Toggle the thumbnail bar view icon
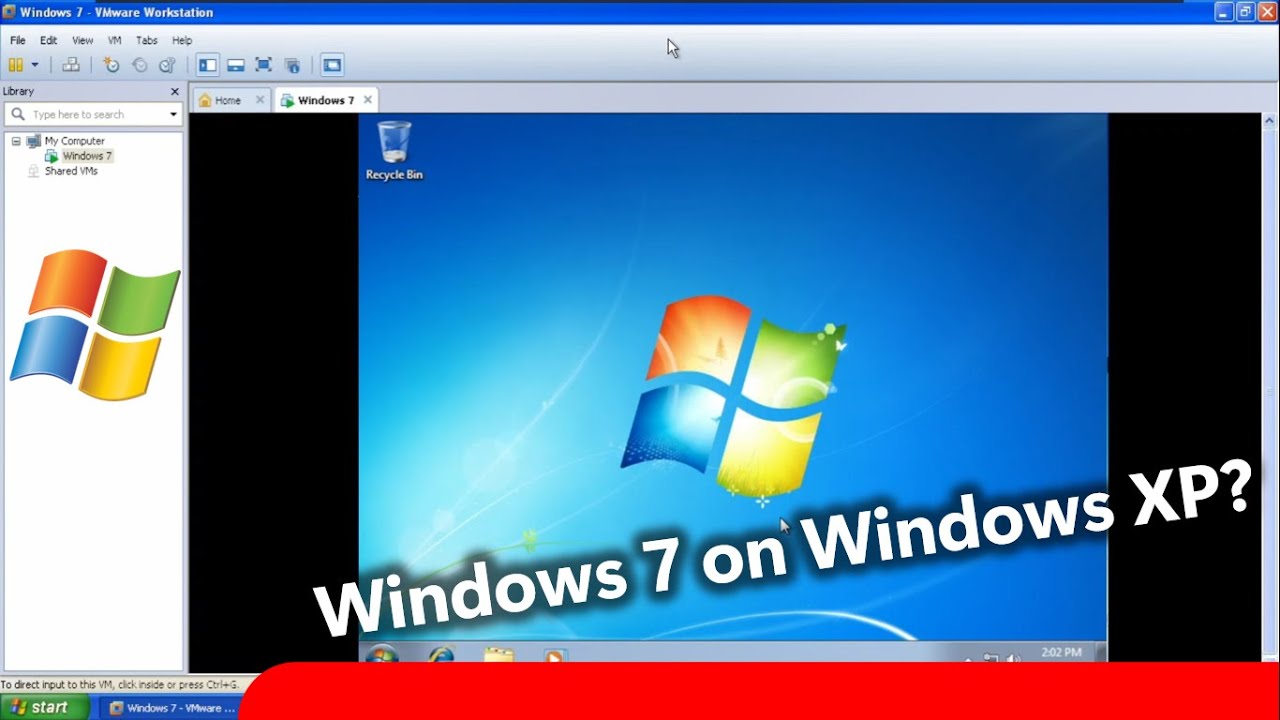Viewport: 1280px width, 720px height. 235,65
